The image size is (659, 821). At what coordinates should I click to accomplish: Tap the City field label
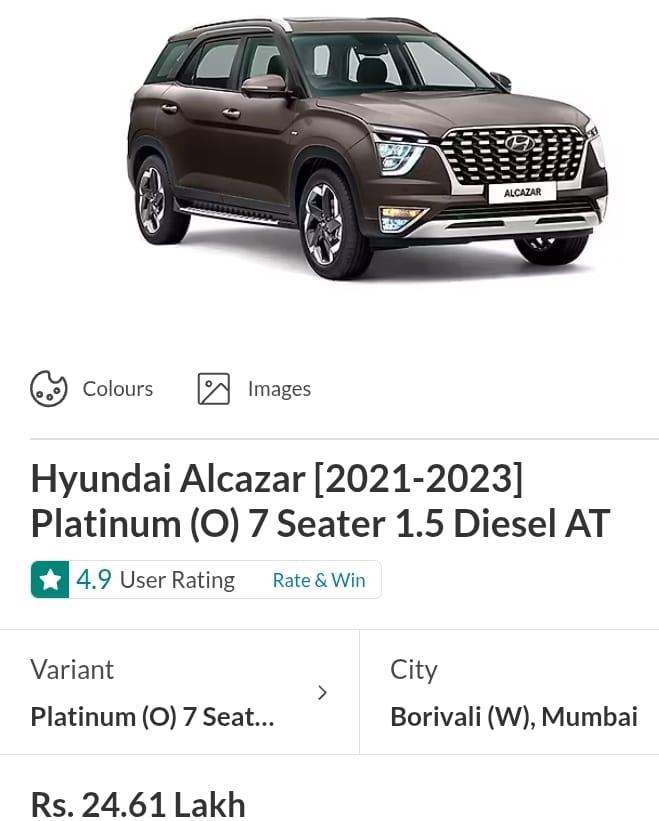(414, 669)
